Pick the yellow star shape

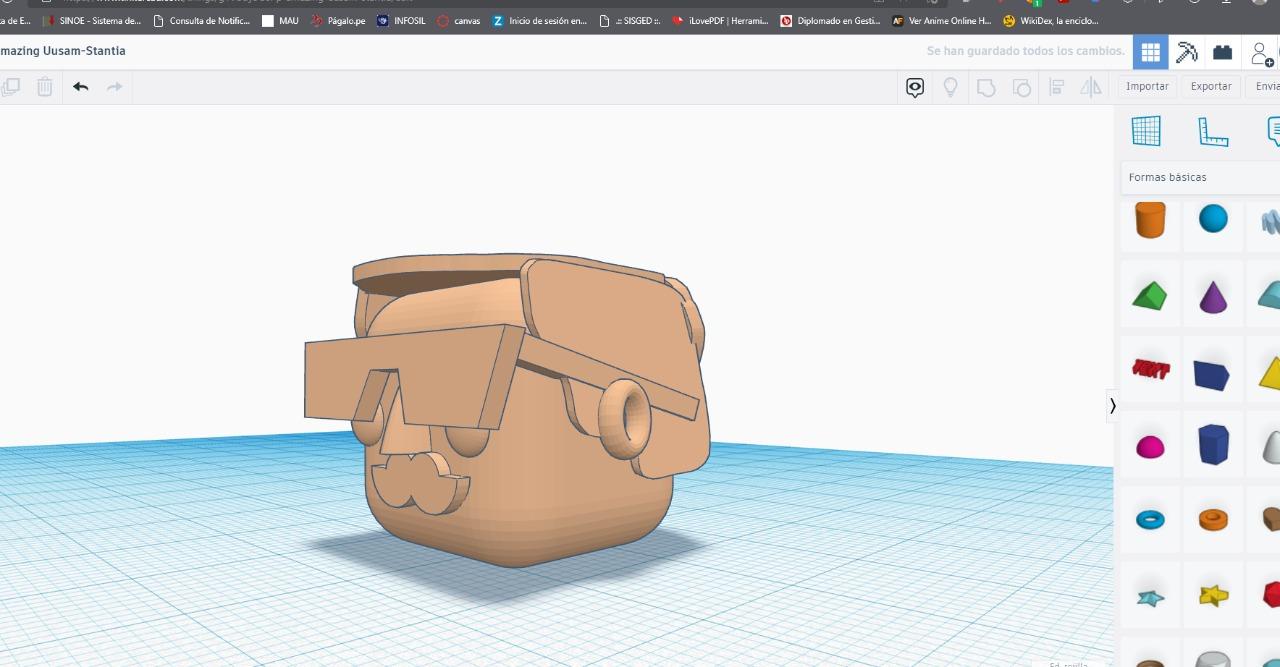tap(1213, 596)
